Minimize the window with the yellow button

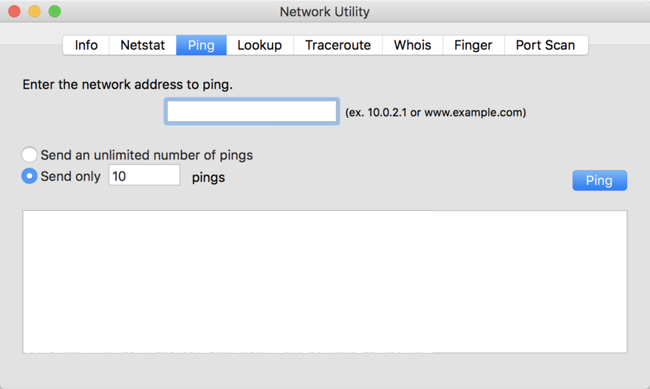click(34, 11)
